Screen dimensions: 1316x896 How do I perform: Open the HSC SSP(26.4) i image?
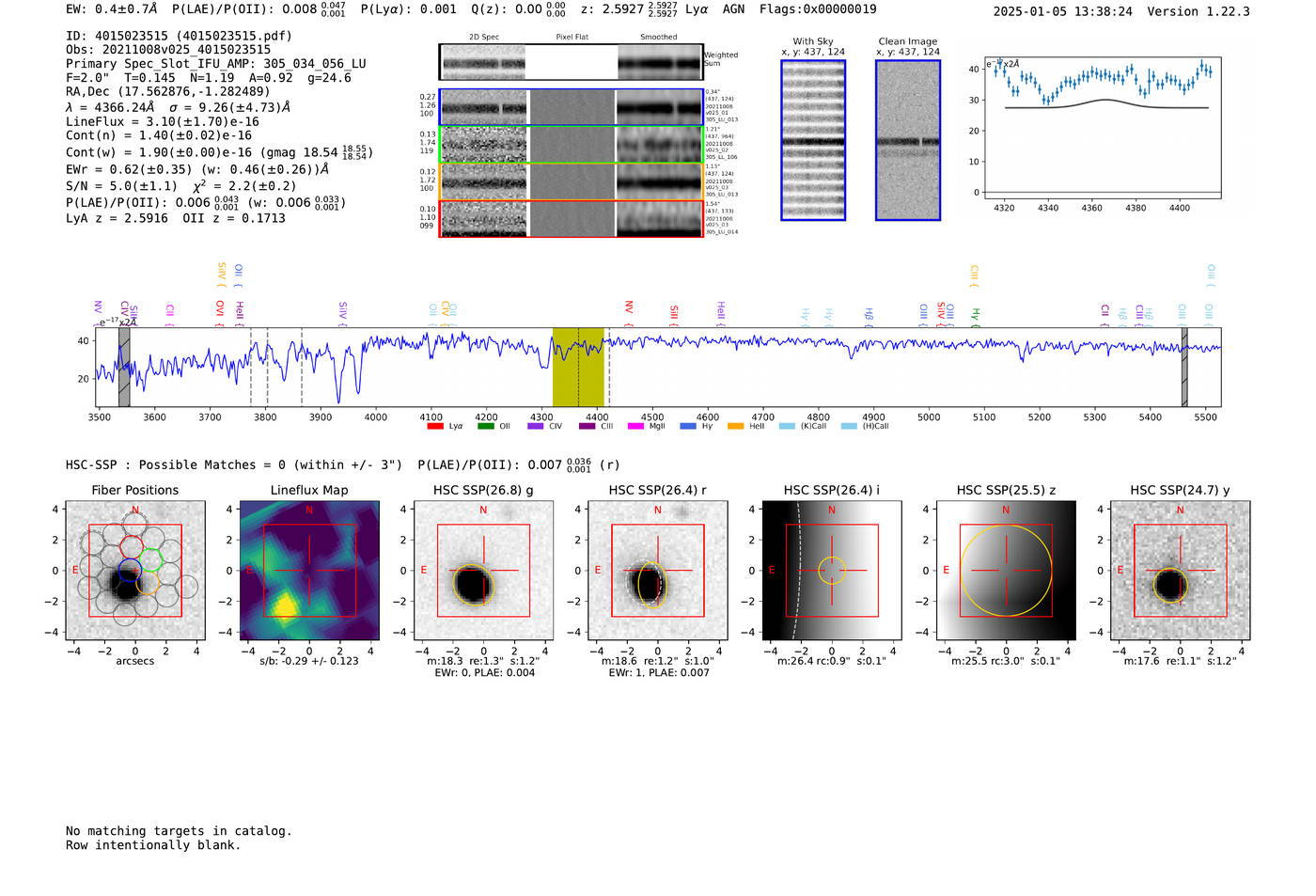point(832,571)
